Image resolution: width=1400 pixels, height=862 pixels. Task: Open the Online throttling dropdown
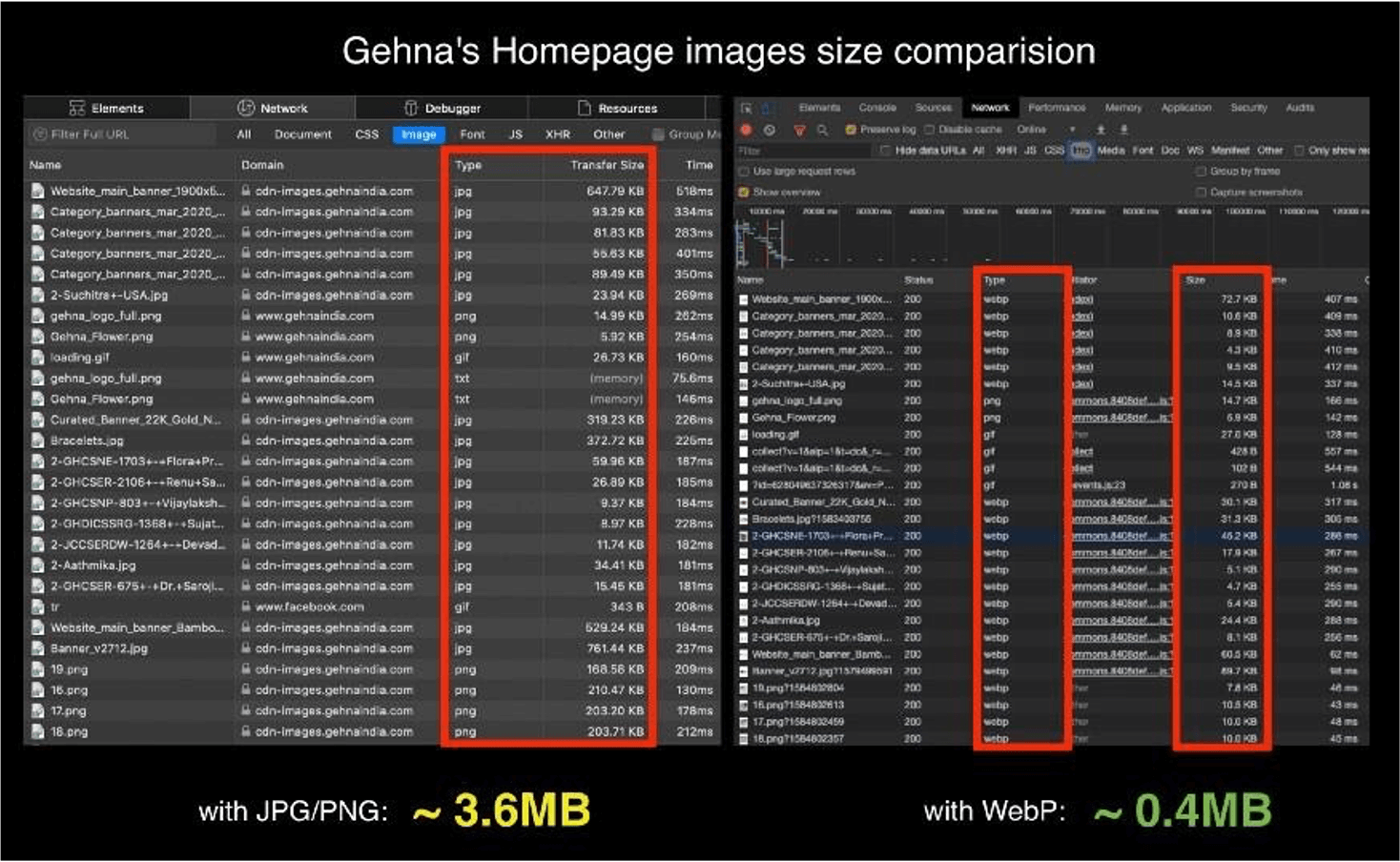pyautogui.click(x=1045, y=130)
